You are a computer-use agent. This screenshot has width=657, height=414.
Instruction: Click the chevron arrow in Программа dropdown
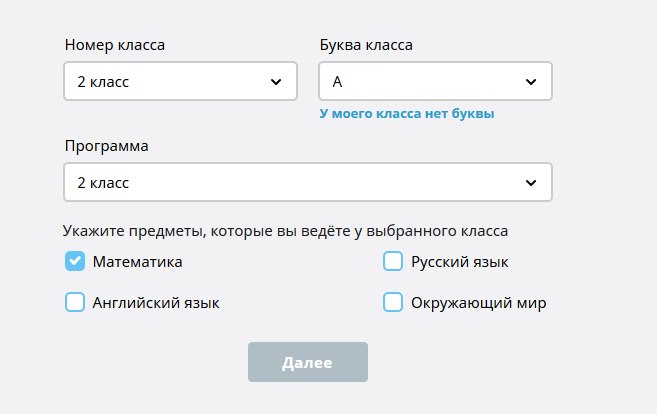(530, 183)
